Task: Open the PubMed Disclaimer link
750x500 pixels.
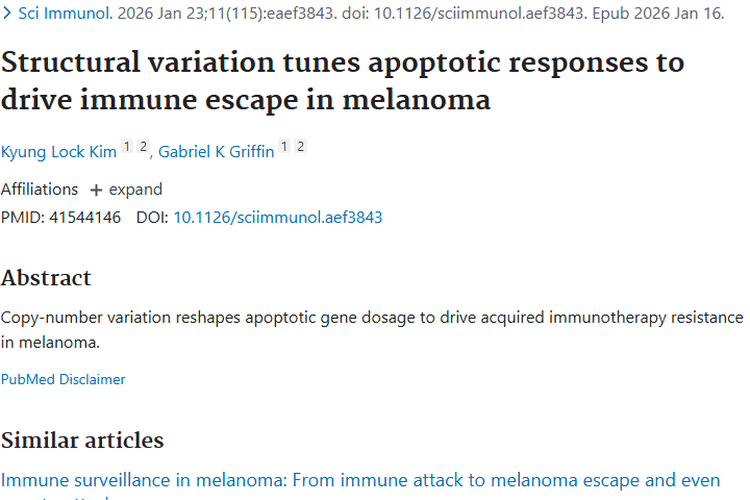Action: pyautogui.click(x=63, y=379)
